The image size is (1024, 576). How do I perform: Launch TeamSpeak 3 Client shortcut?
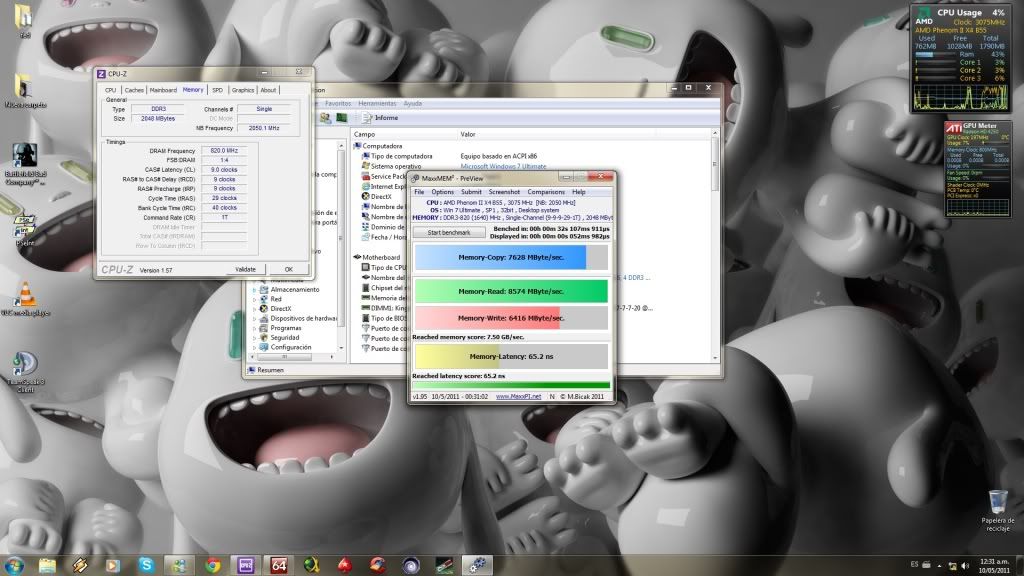pos(25,371)
